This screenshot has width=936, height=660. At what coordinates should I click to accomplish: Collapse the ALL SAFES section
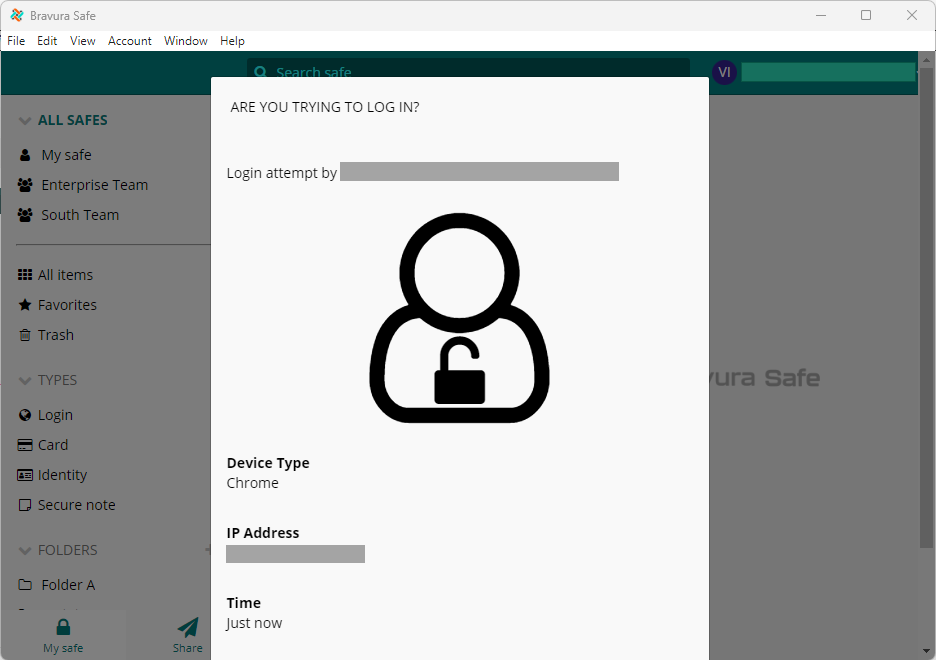[x=24, y=119]
